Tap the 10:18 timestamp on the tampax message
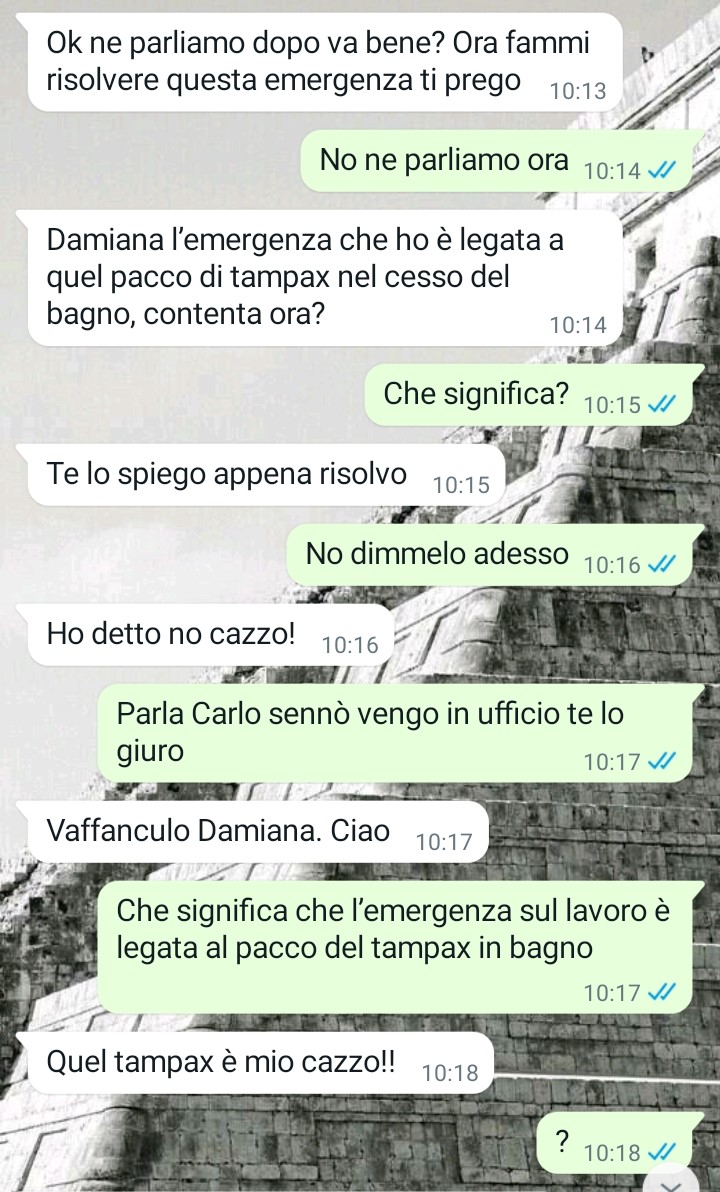 pyautogui.click(x=450, y=1073)
